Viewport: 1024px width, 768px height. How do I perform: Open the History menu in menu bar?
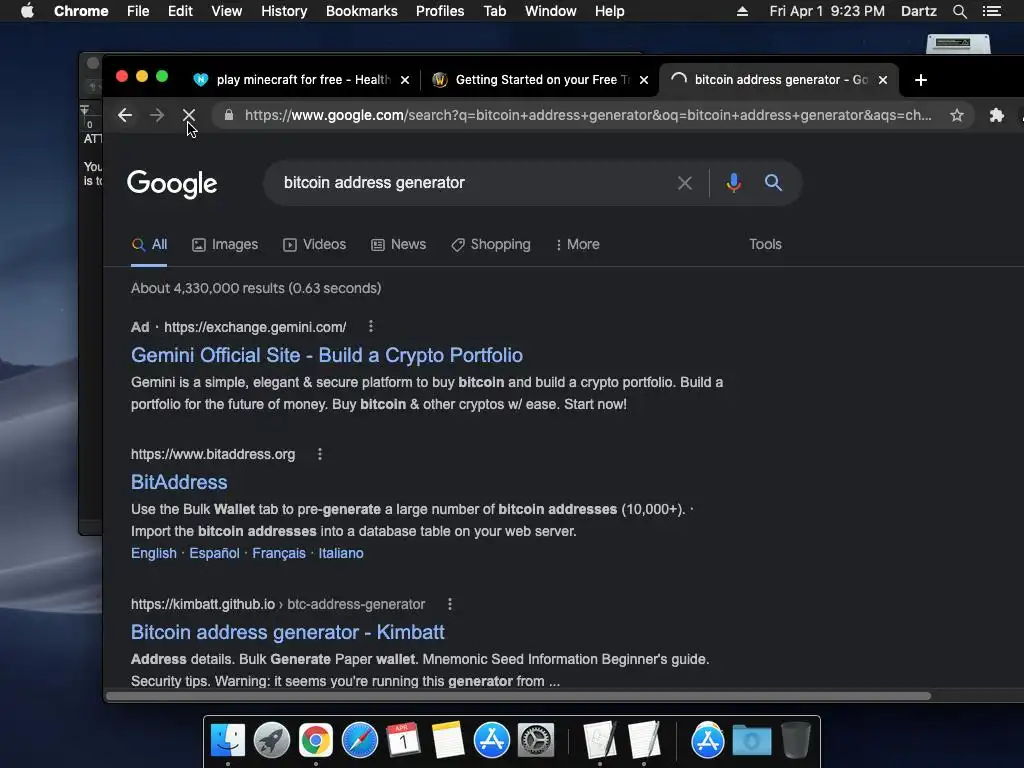pos(284,11)
